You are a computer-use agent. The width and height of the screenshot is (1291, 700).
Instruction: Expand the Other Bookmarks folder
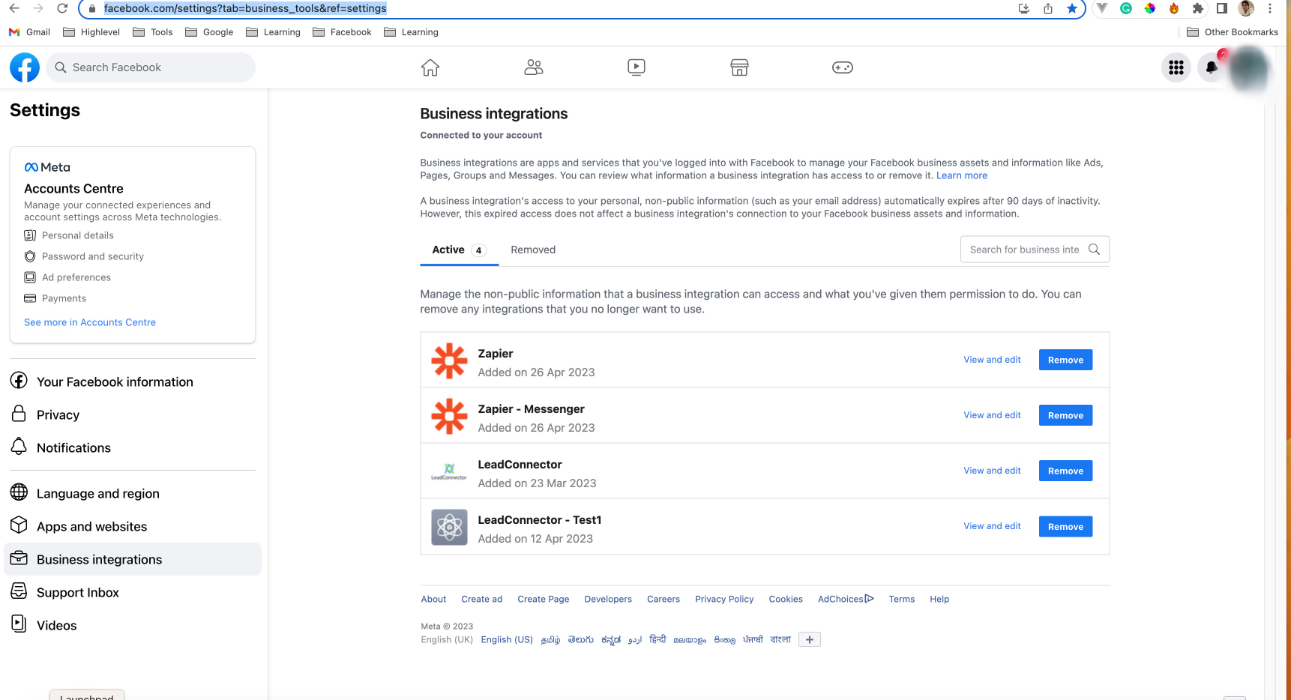coord(1232,32)
